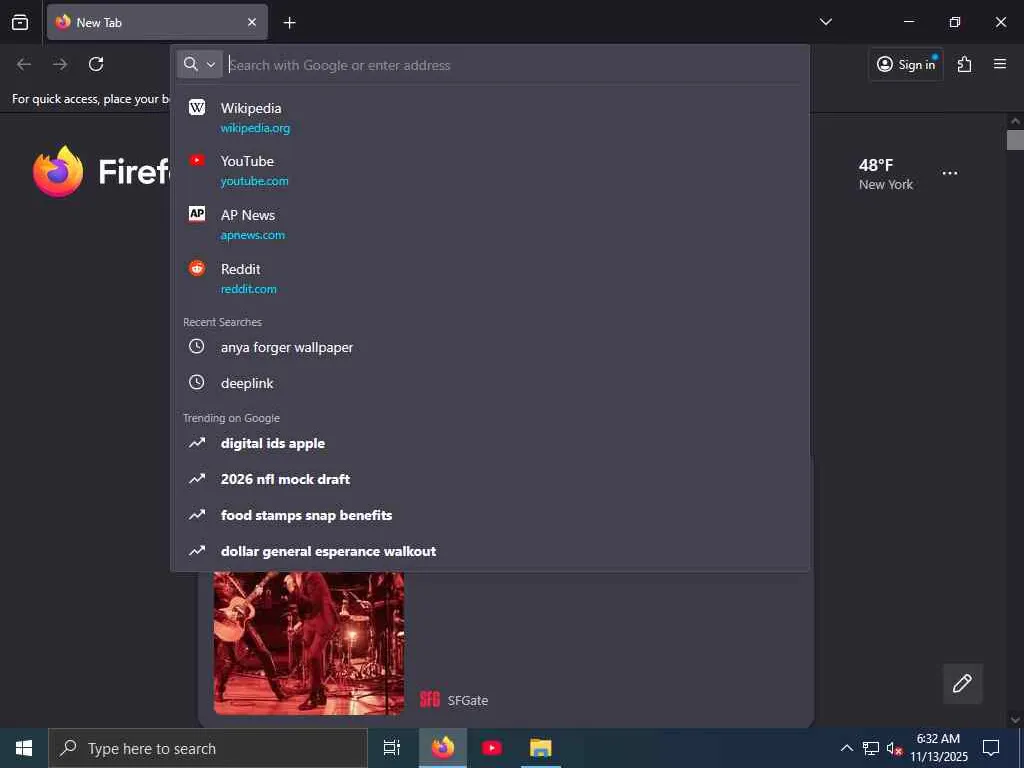Choose the Wikipedia suggestion
The height and width of the screenshot is (768, 1024).
click(x=490, y=117)
